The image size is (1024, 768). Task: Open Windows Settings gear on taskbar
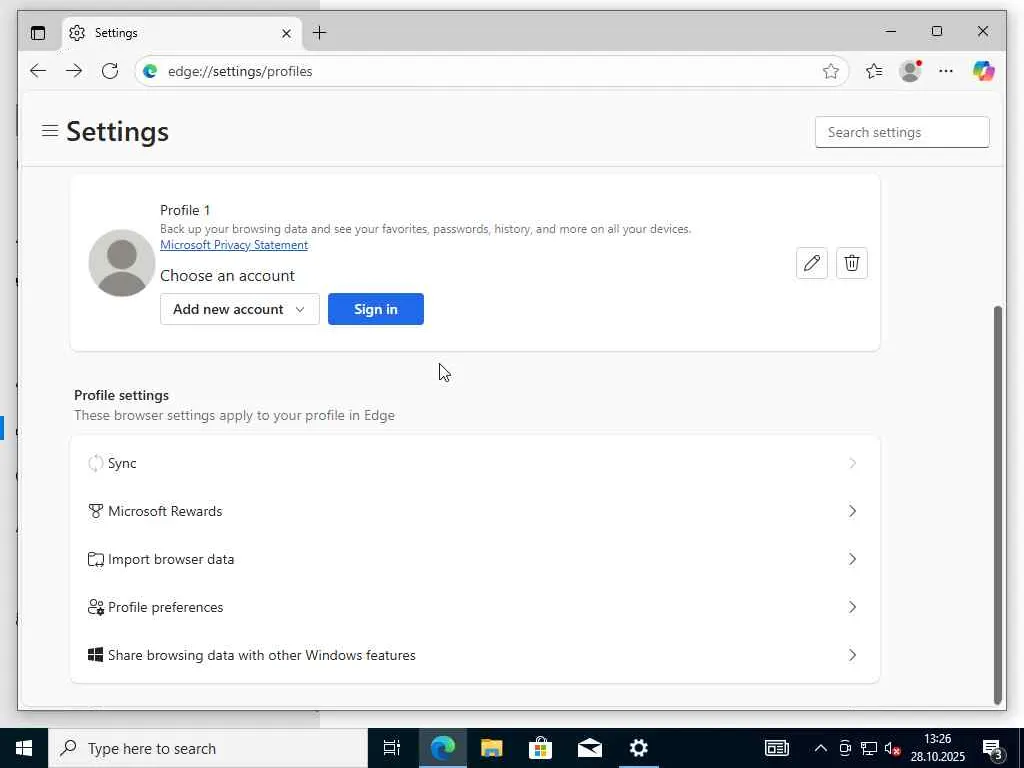(639, 748)
